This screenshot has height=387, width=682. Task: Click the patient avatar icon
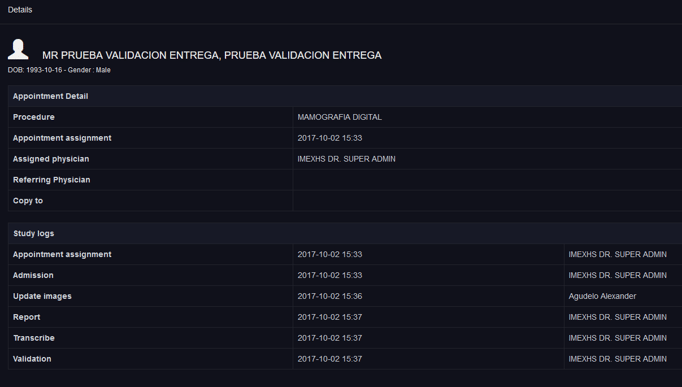click(x=18, y=49)
